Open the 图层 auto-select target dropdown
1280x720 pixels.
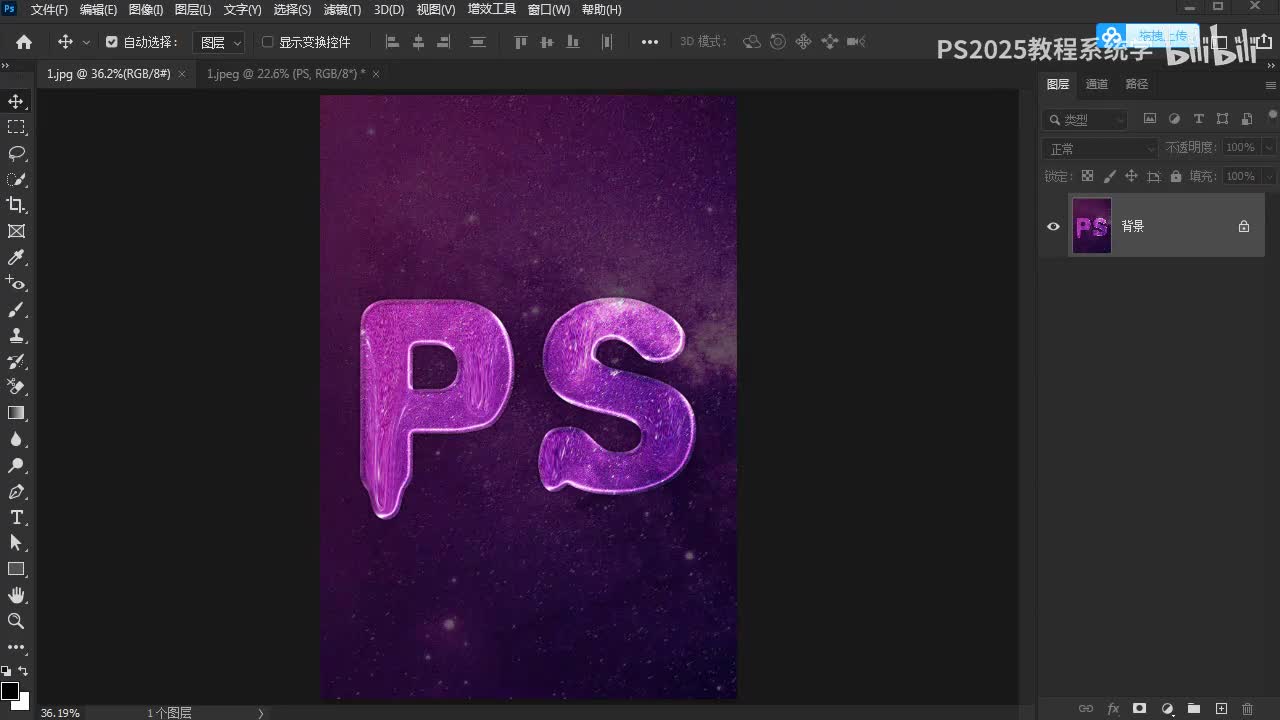[218, 42]
